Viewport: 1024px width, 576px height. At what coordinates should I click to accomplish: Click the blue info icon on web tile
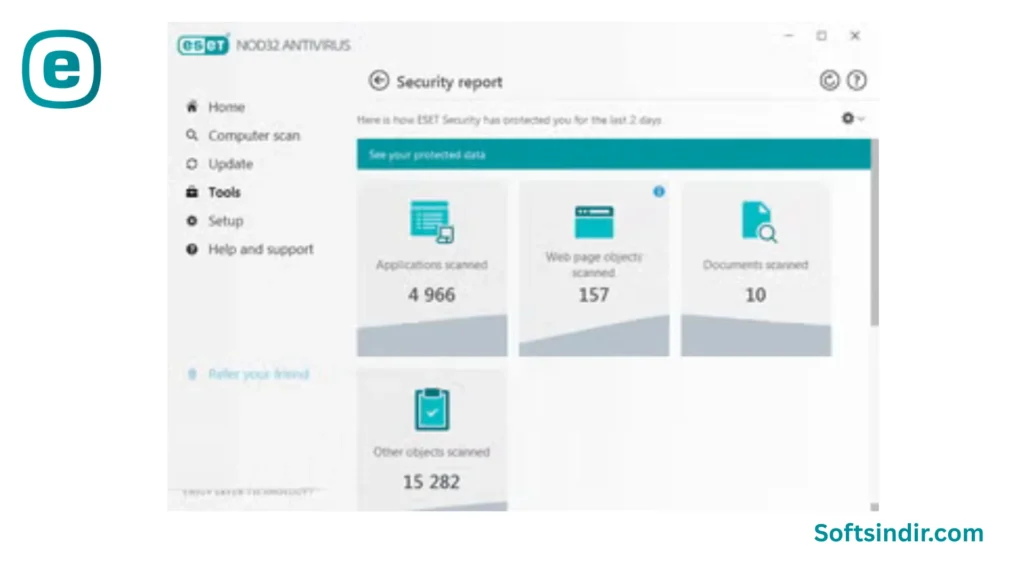659,191
